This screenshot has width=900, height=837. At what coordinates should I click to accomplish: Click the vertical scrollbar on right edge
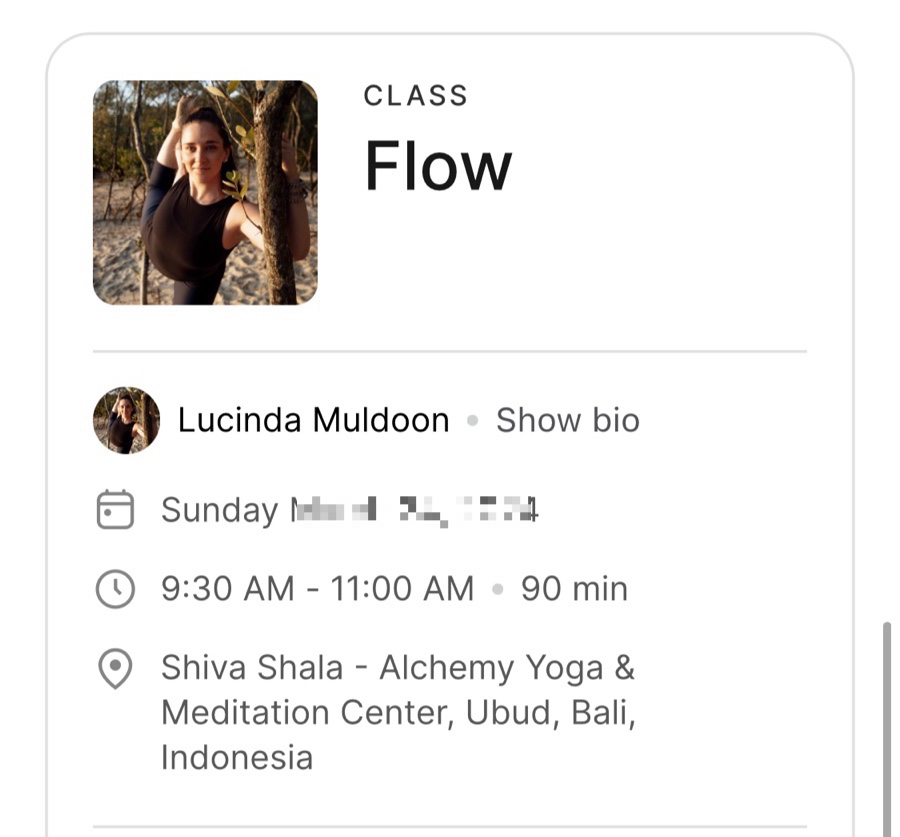coord(887,729)
